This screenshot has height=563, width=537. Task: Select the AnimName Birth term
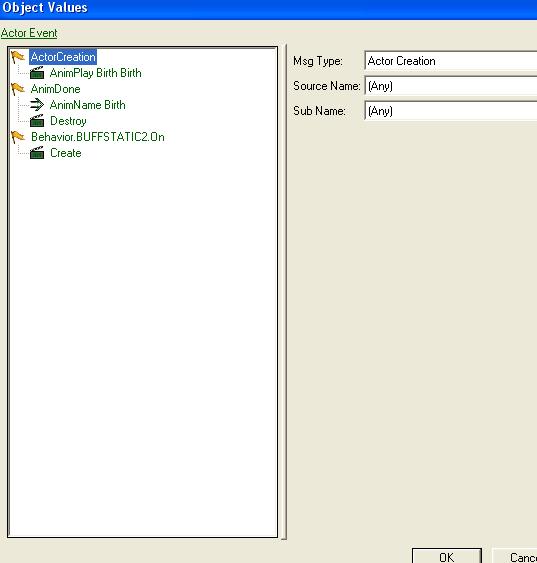(88, 105)
